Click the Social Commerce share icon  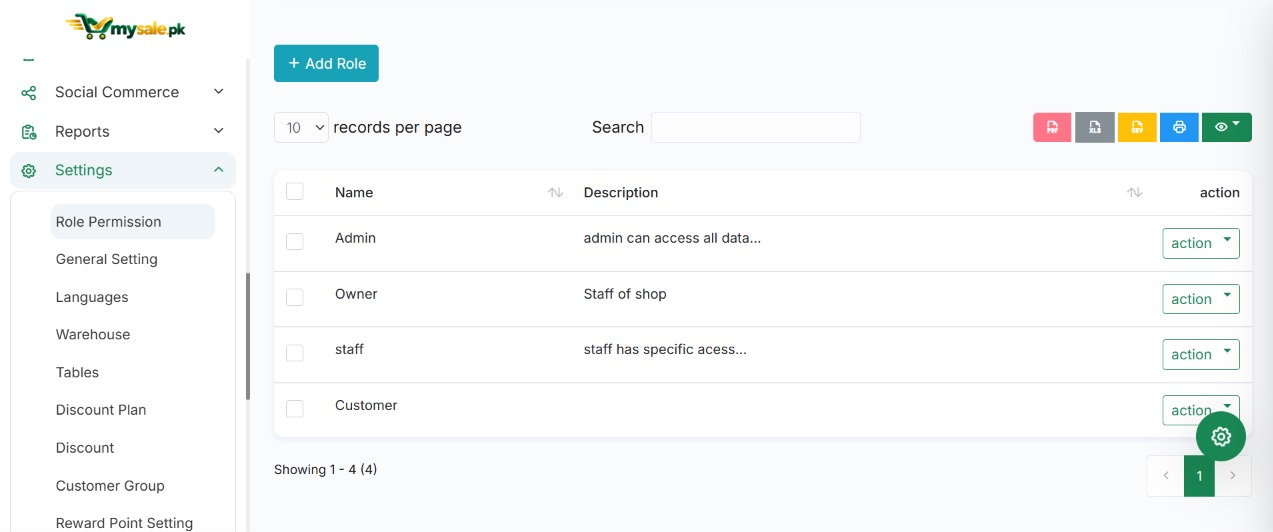(29, 92)
